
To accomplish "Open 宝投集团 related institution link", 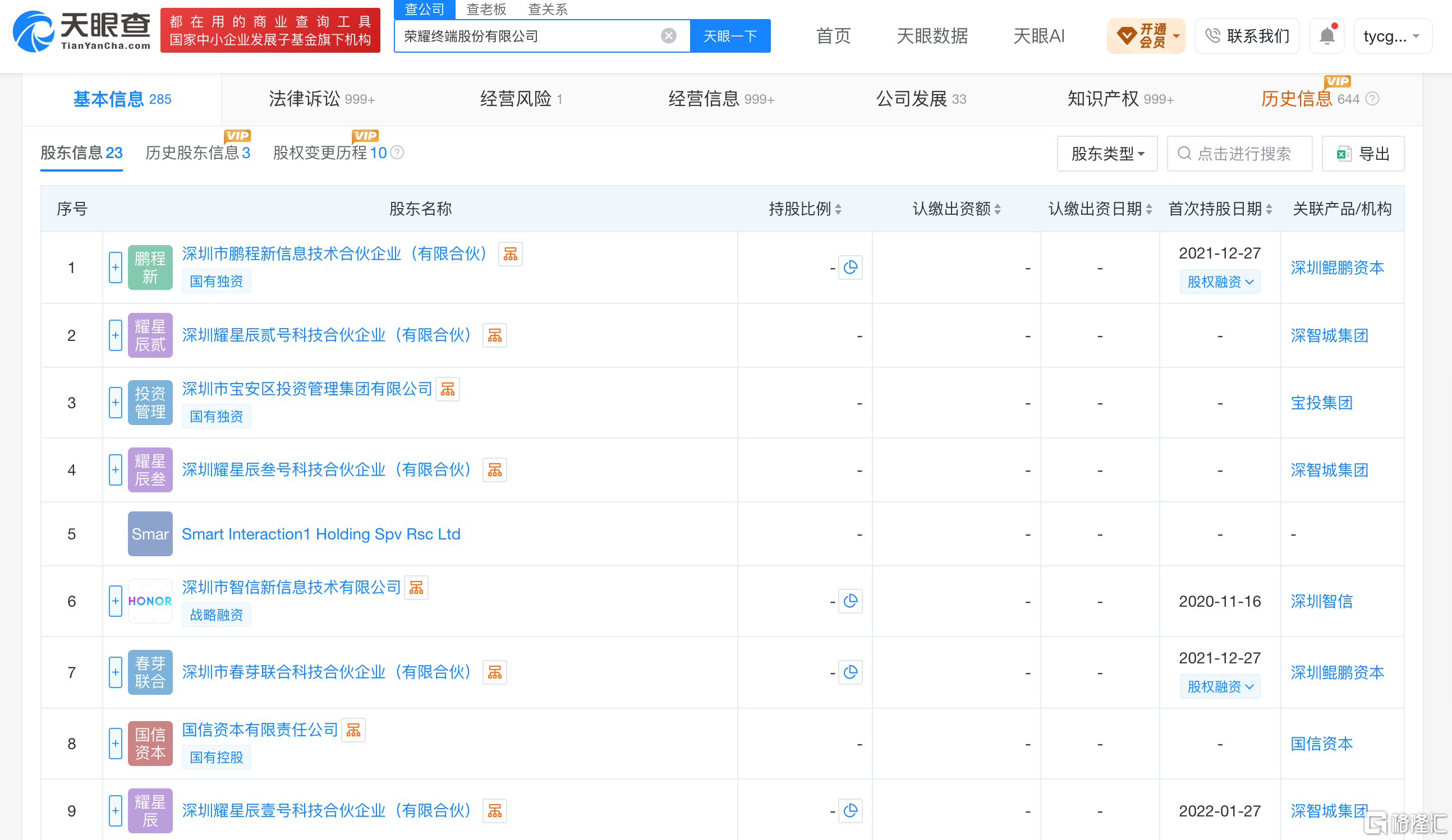I will pyautogui.click(x=1321, y=403).
